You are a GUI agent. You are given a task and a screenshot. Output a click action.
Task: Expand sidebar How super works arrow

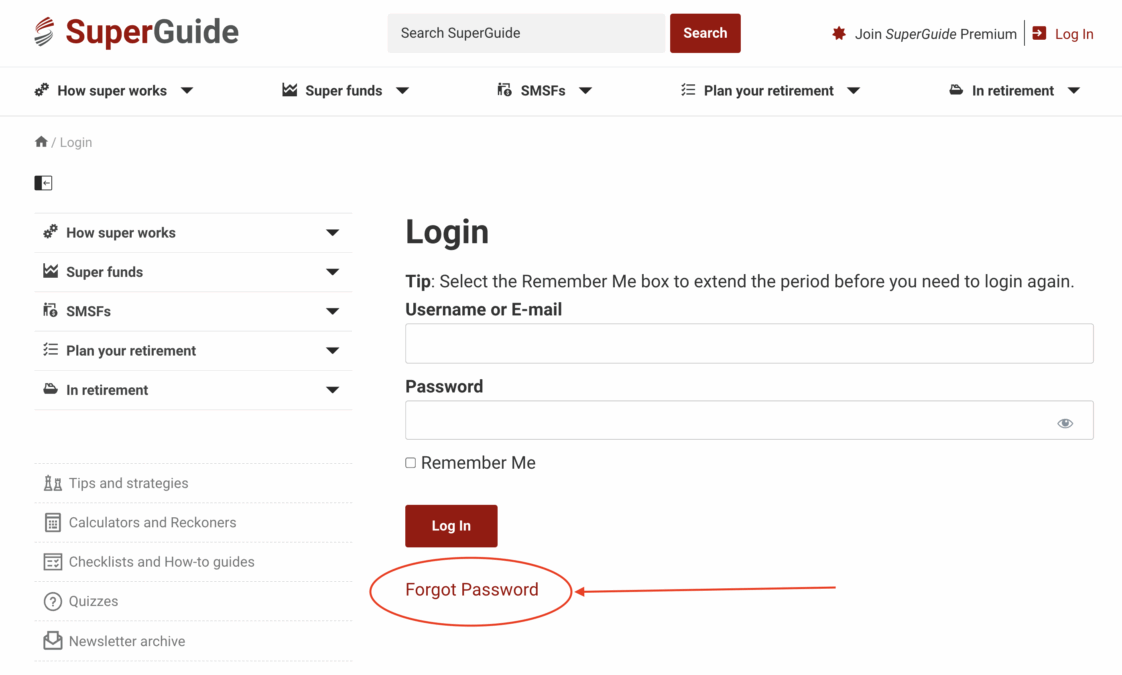(332, 233)
